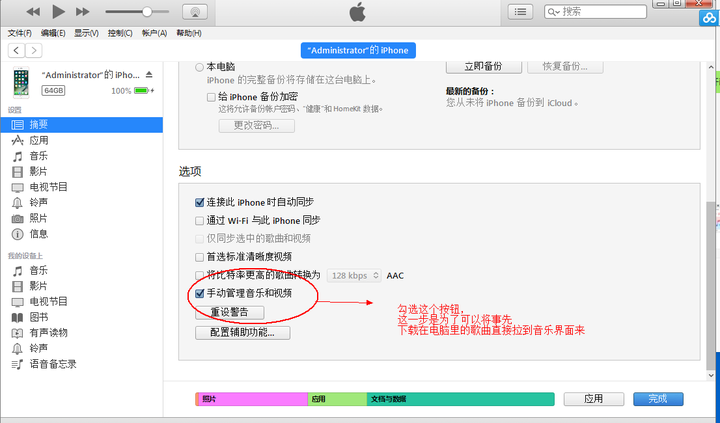Screen dimensions: 720x423
Task: Click the 完成 done button
Action: click(x=658, y=399)
